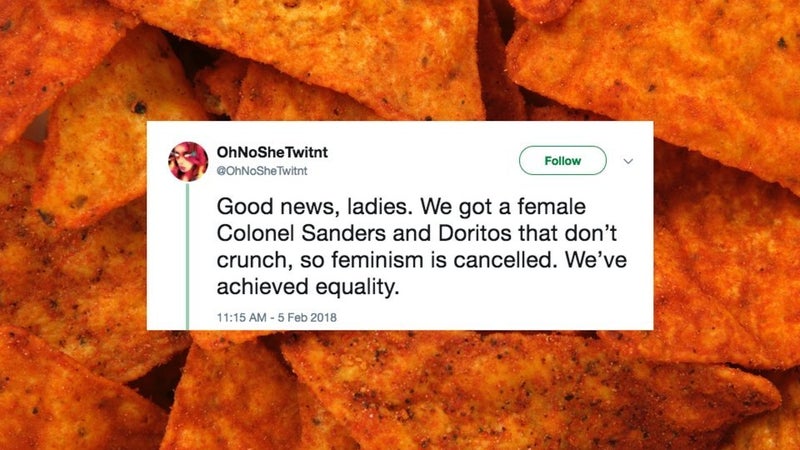Click the word 'female' in tweet
Screen dimensions: 800x450
click(551, 207)
